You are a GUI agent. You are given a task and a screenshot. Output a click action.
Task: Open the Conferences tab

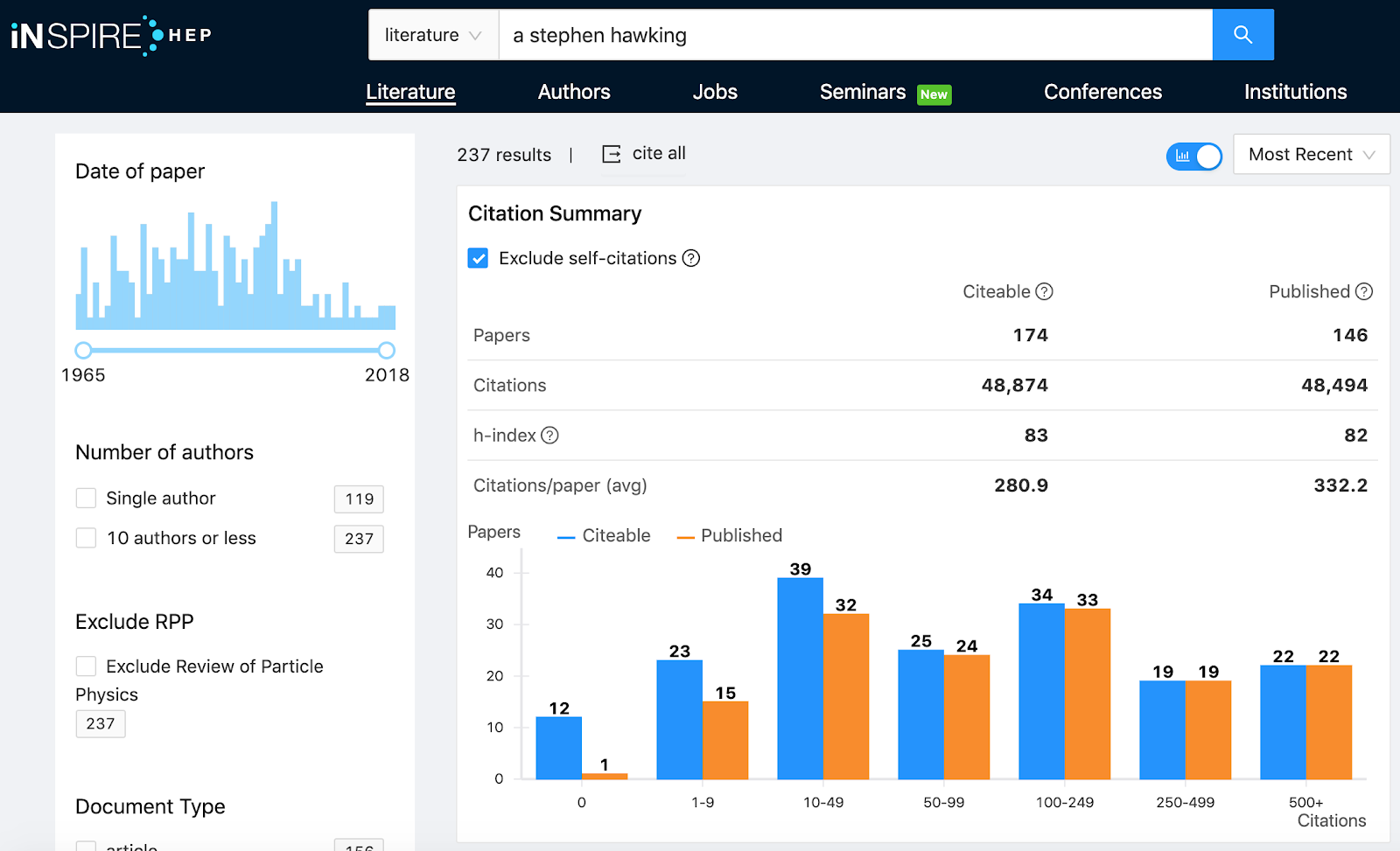pyautogui.click(x=1102, y=92)
